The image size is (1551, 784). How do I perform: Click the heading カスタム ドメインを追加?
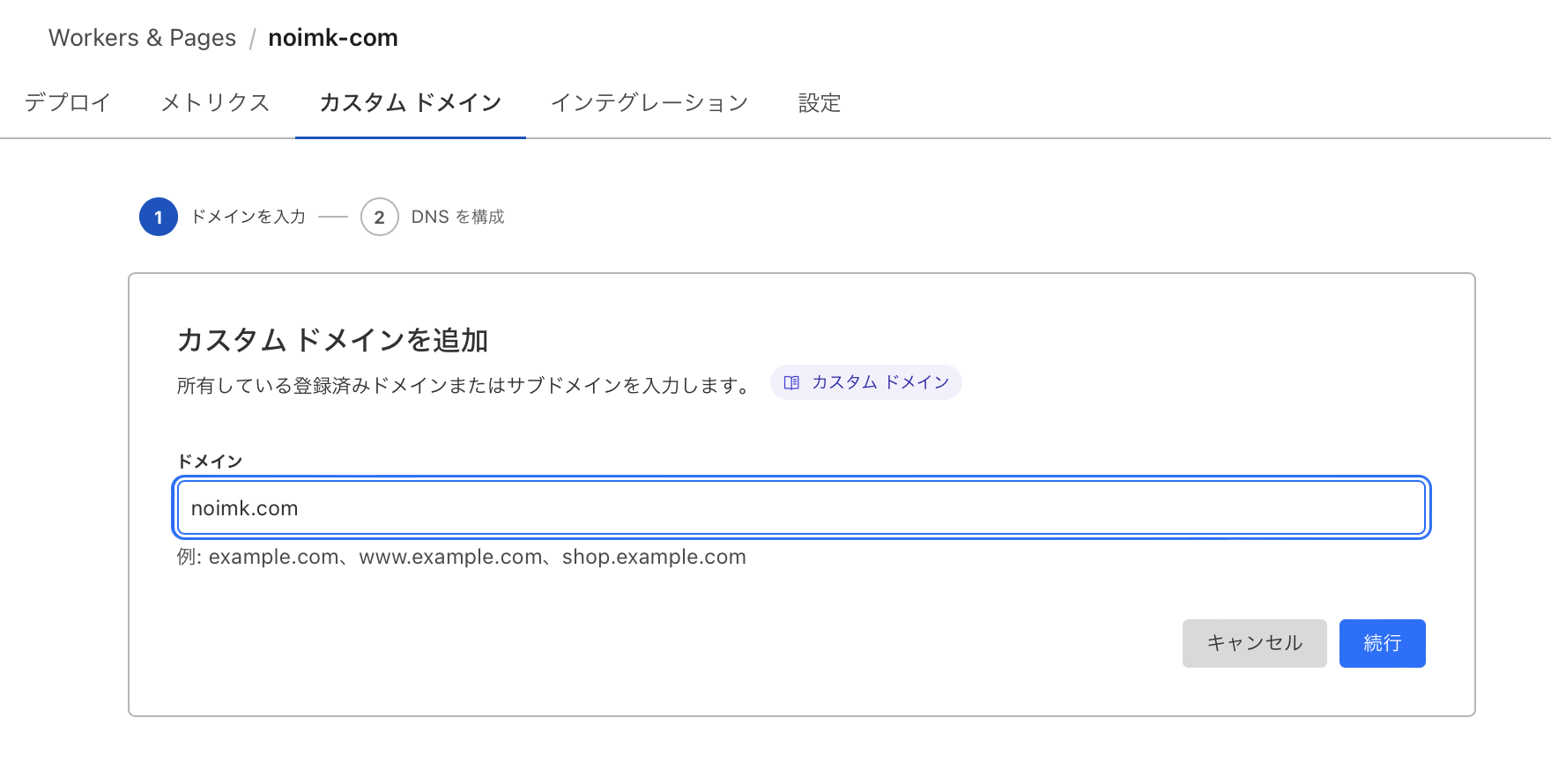[x=332, y=340]
